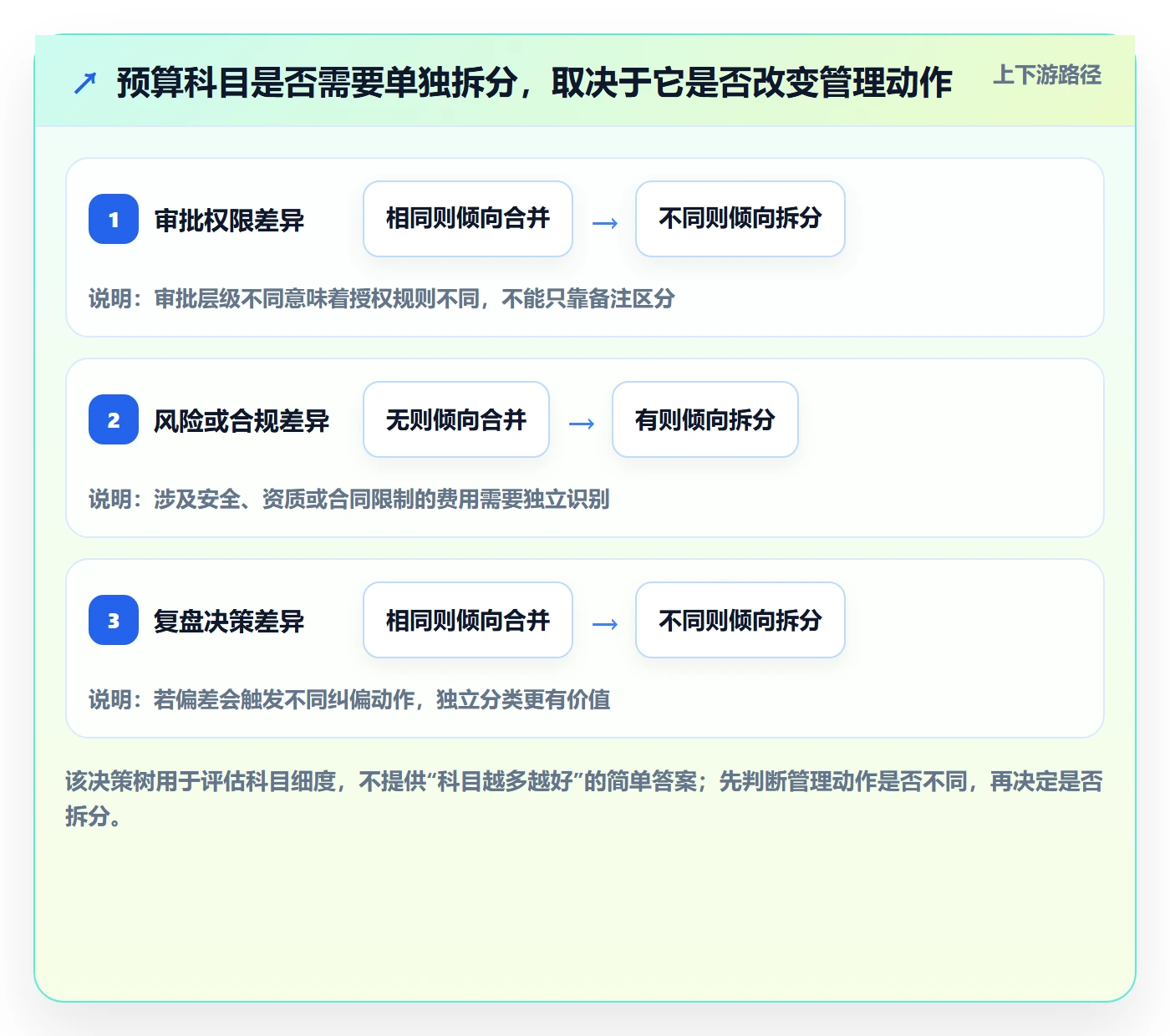Click the note starting 说明：若偏差会触发

coord(349,699)
